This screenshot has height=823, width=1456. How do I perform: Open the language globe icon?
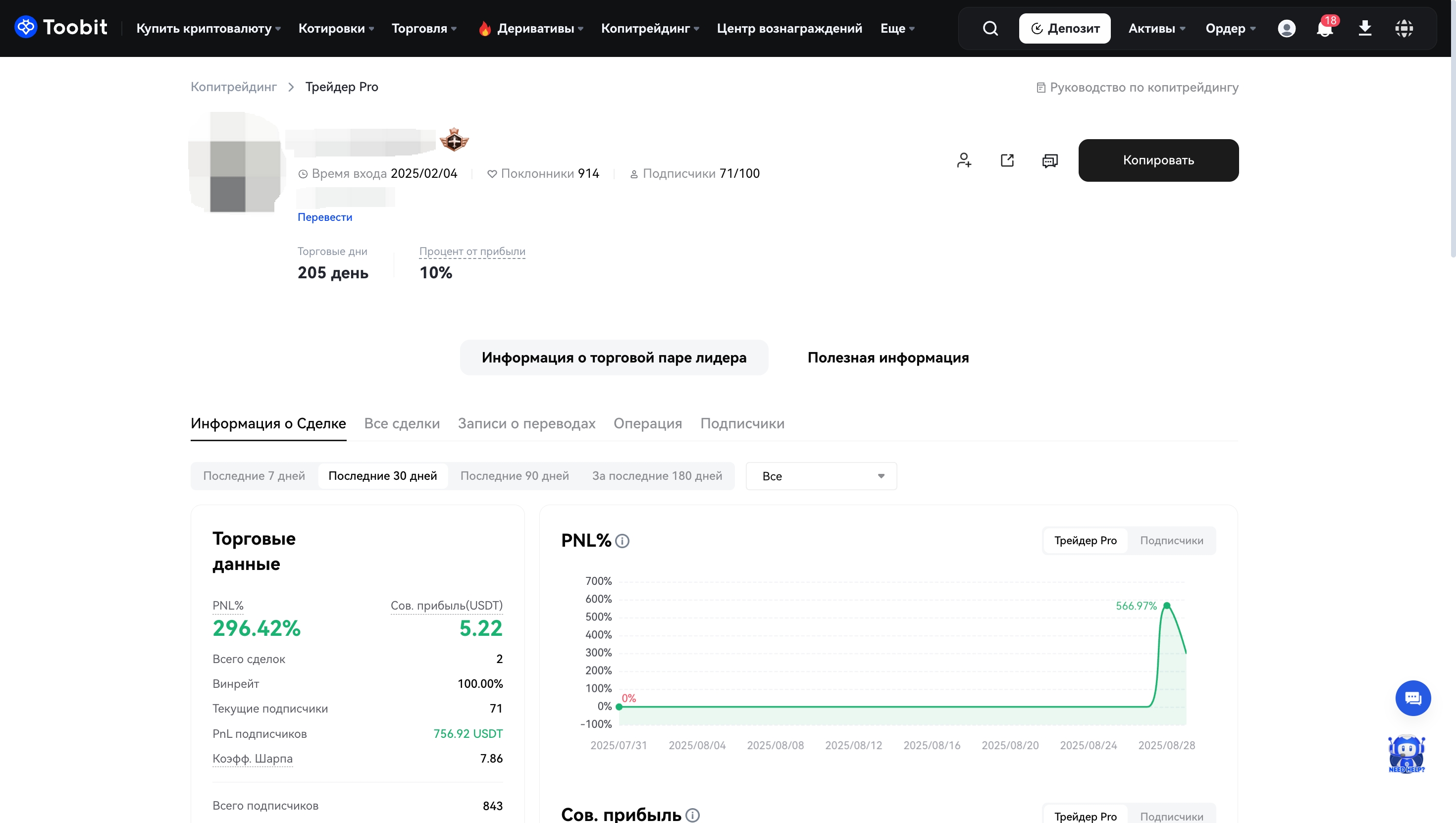click(1404, 28)
